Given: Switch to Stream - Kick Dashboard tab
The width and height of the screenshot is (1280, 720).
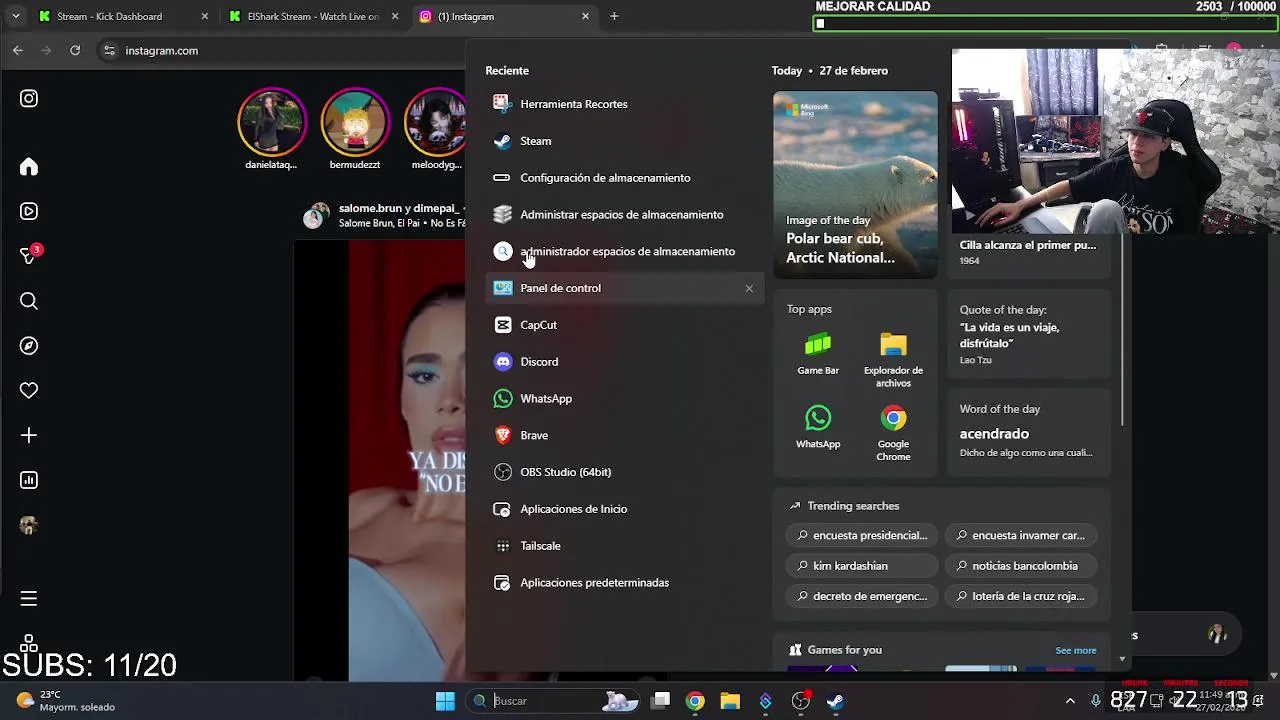Looking at the screenshot, I should coord(124,16).
